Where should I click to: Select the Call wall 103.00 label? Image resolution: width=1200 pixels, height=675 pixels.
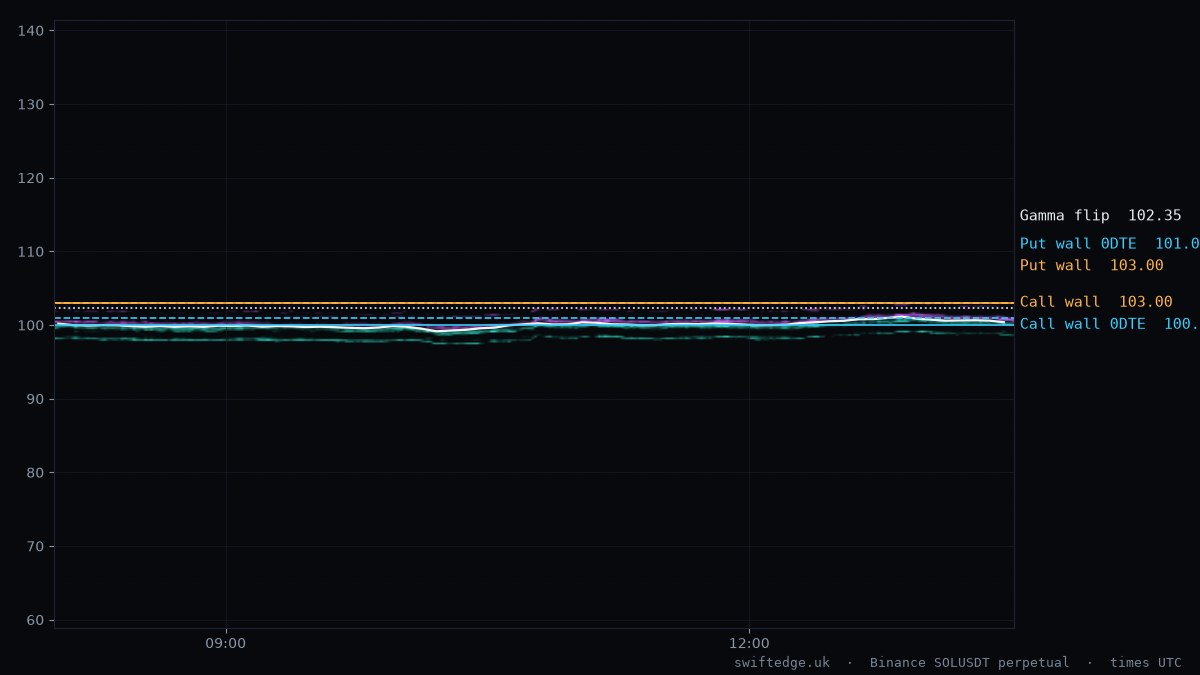1096,302
